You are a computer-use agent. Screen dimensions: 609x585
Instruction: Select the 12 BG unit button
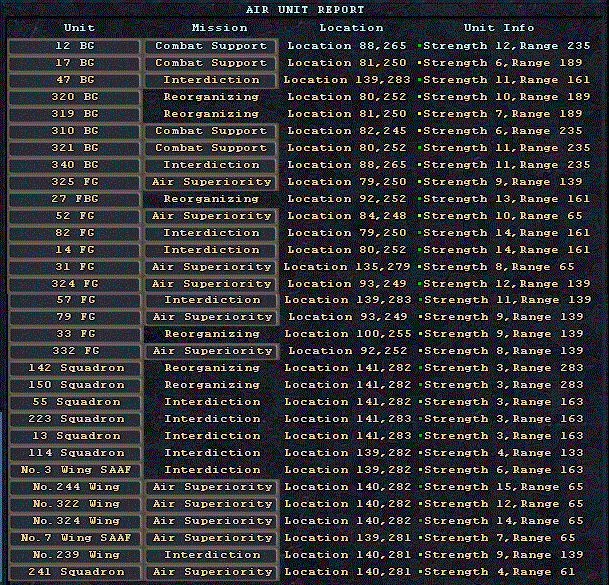point(74,46)
